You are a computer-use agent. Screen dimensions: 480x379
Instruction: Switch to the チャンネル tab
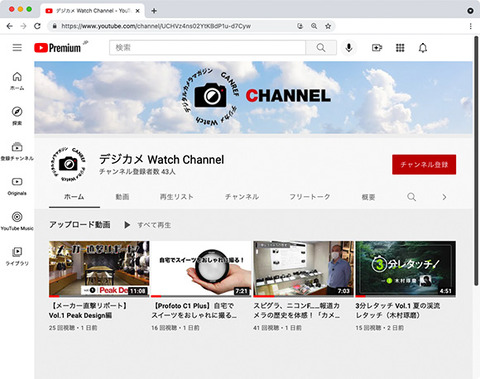click(x=242, y=197)
